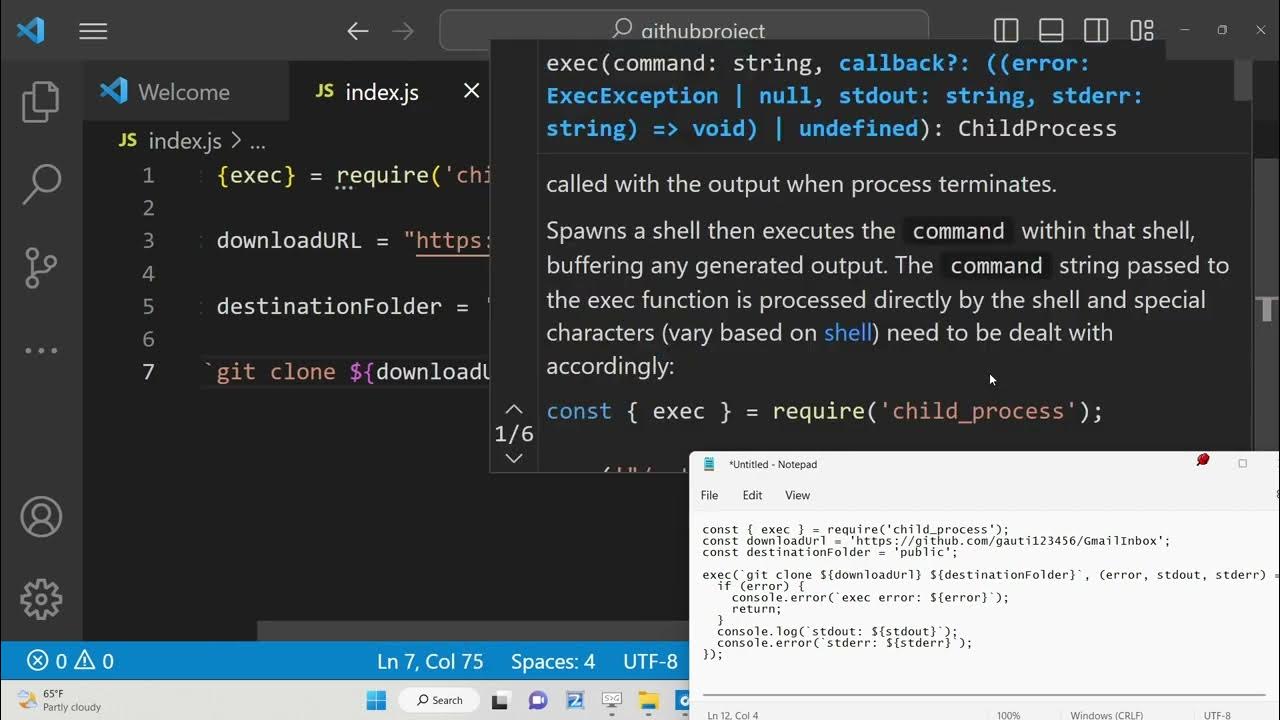The image size is (1280, 720).
Task: Show previous signature with up chevron
Action: (514, 409)
